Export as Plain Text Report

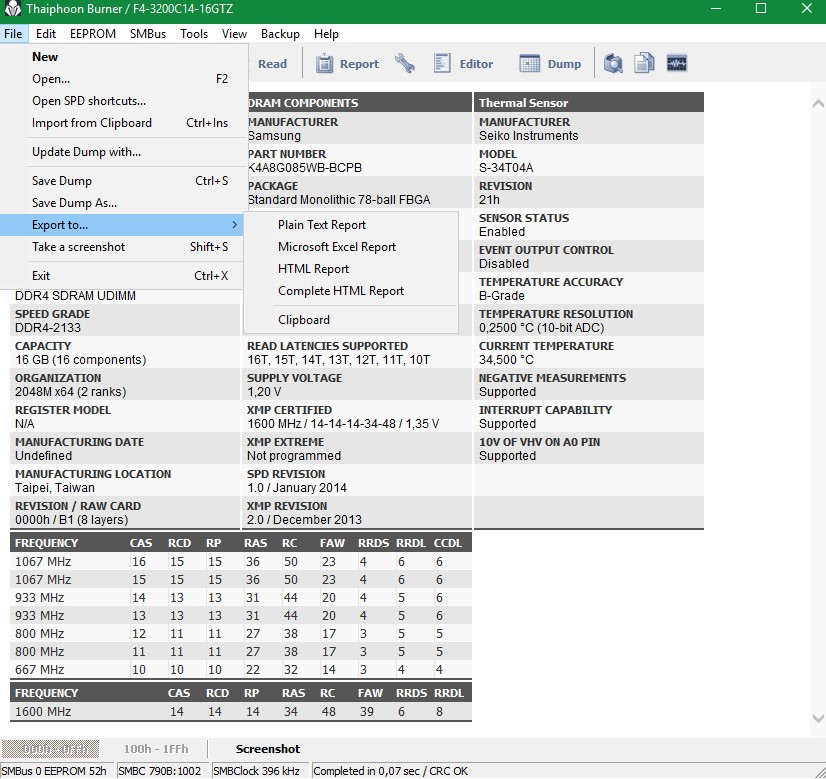coord(351,225)
